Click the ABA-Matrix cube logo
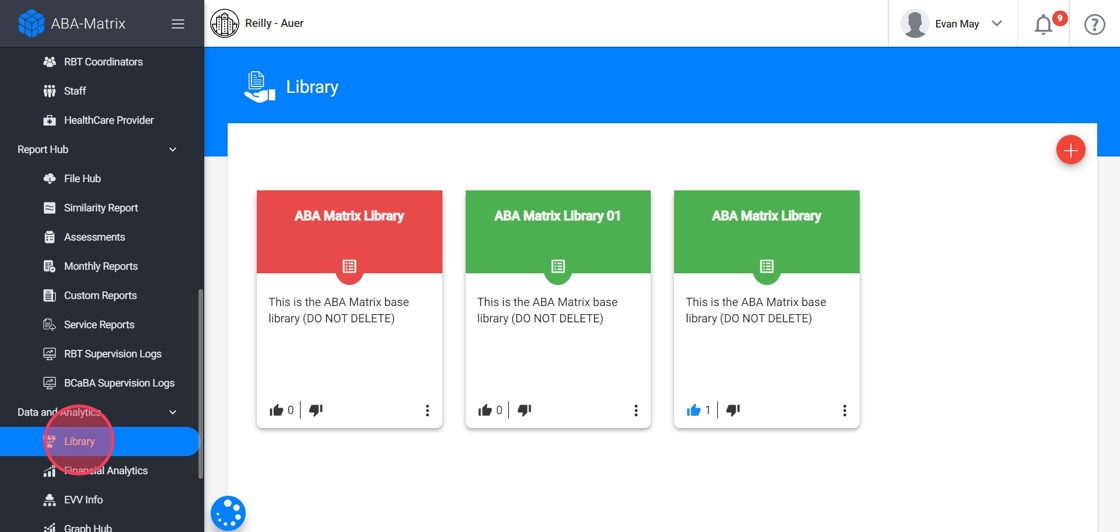Image resolution: width=1120 pixels, height=532 pixels. tap(31, 24)
